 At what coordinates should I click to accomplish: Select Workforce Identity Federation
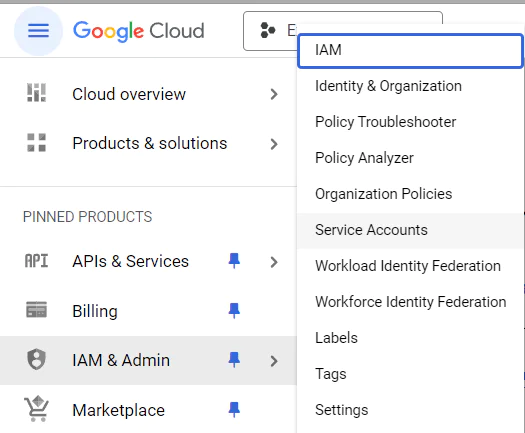click(410, 302)
